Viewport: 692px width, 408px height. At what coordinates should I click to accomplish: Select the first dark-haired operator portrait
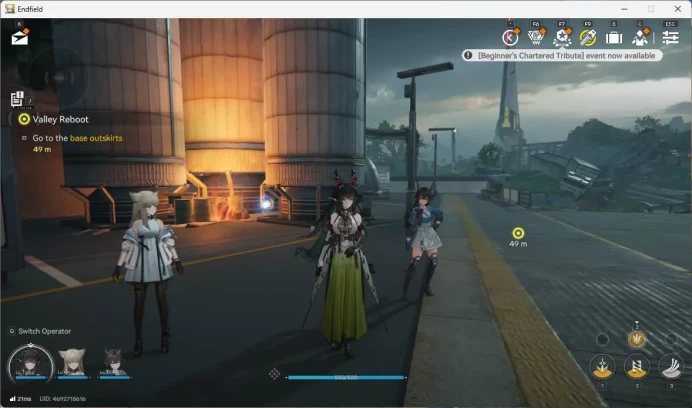pyautogui.click(x=30, y=366)
